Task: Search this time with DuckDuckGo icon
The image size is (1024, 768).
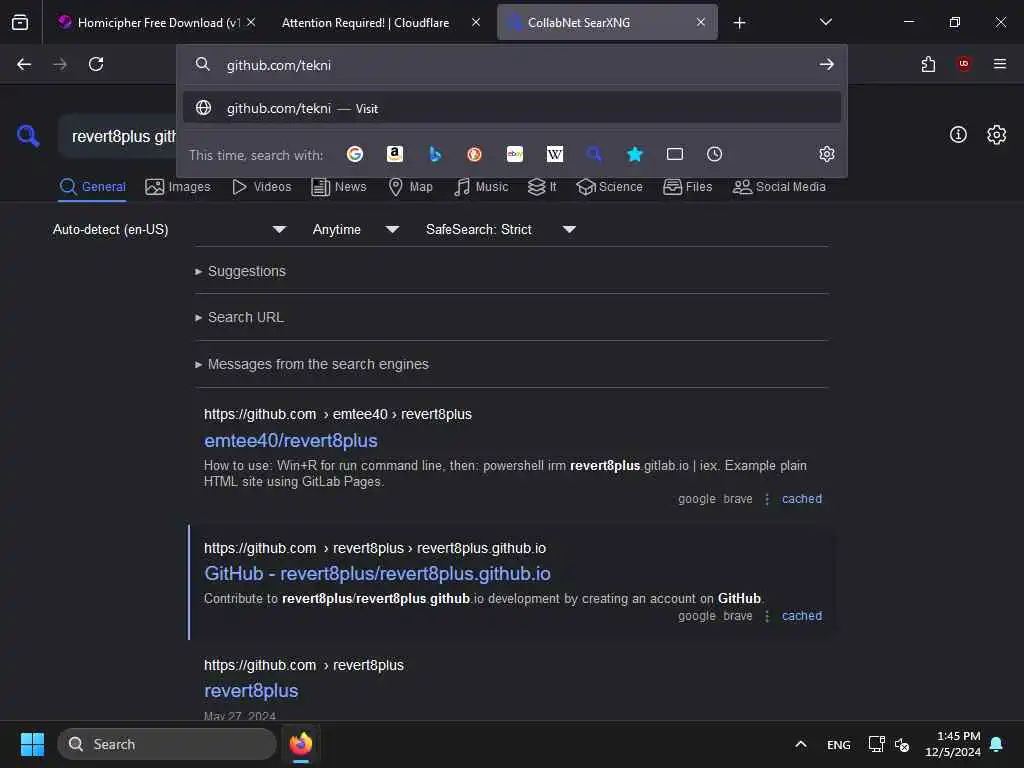Action: tap(475, 154)
